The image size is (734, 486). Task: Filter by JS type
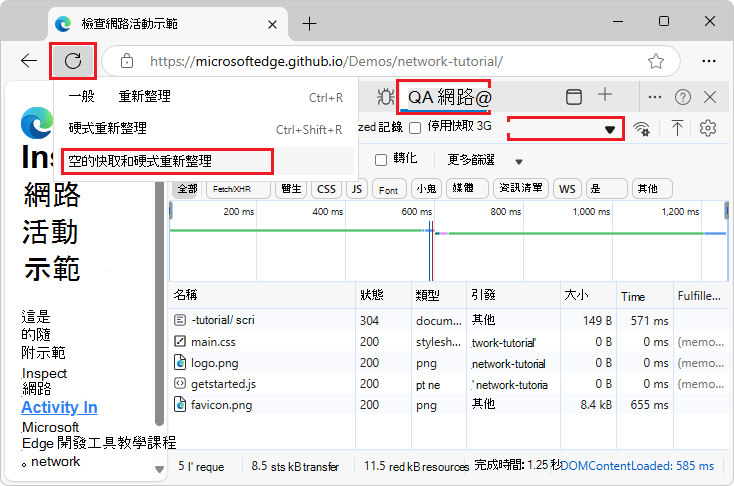tap(357, 189)
